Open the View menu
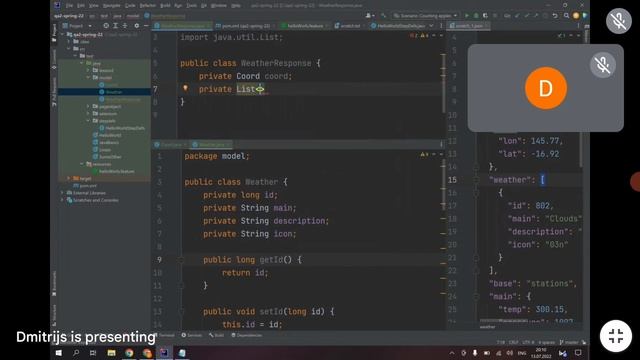The height and width of the screenshot is (360, 640). (94, 6)
